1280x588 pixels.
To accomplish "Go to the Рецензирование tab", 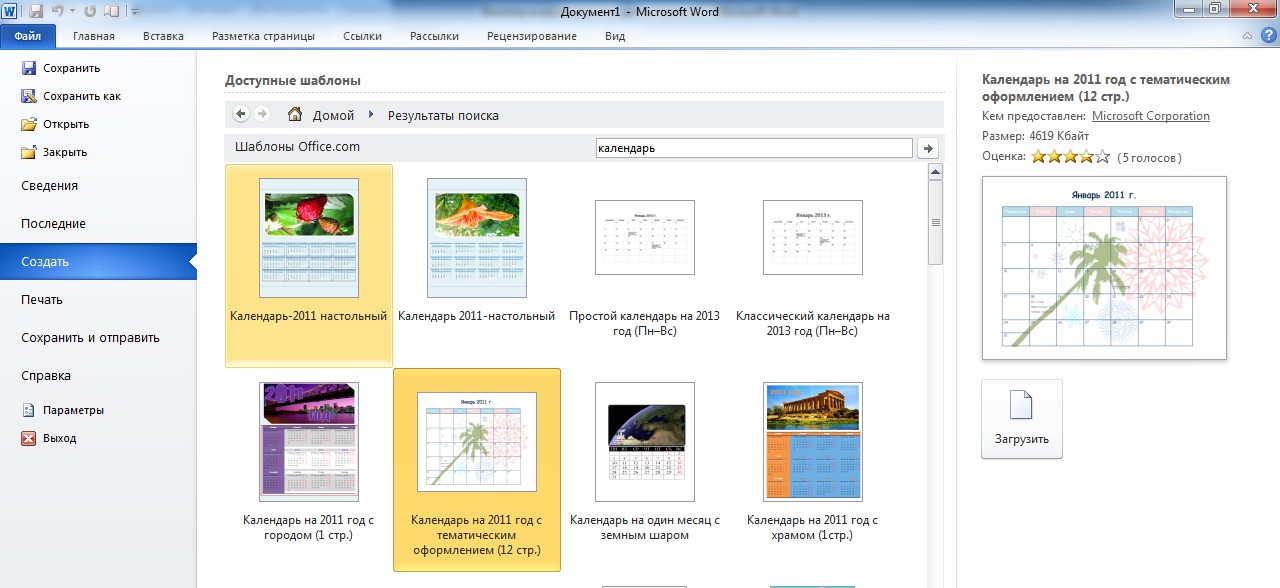I will (532, 36).
